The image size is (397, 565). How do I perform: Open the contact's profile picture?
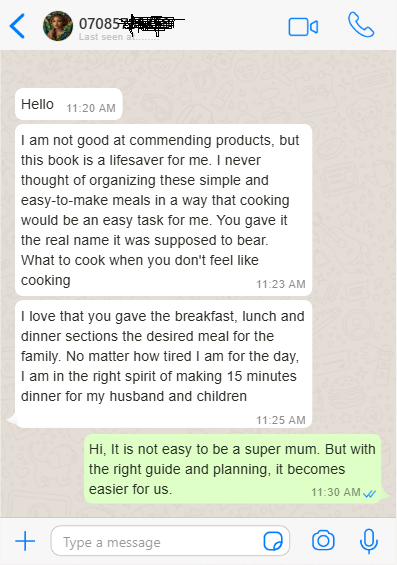pyautogui.click(x=58, y=26)
